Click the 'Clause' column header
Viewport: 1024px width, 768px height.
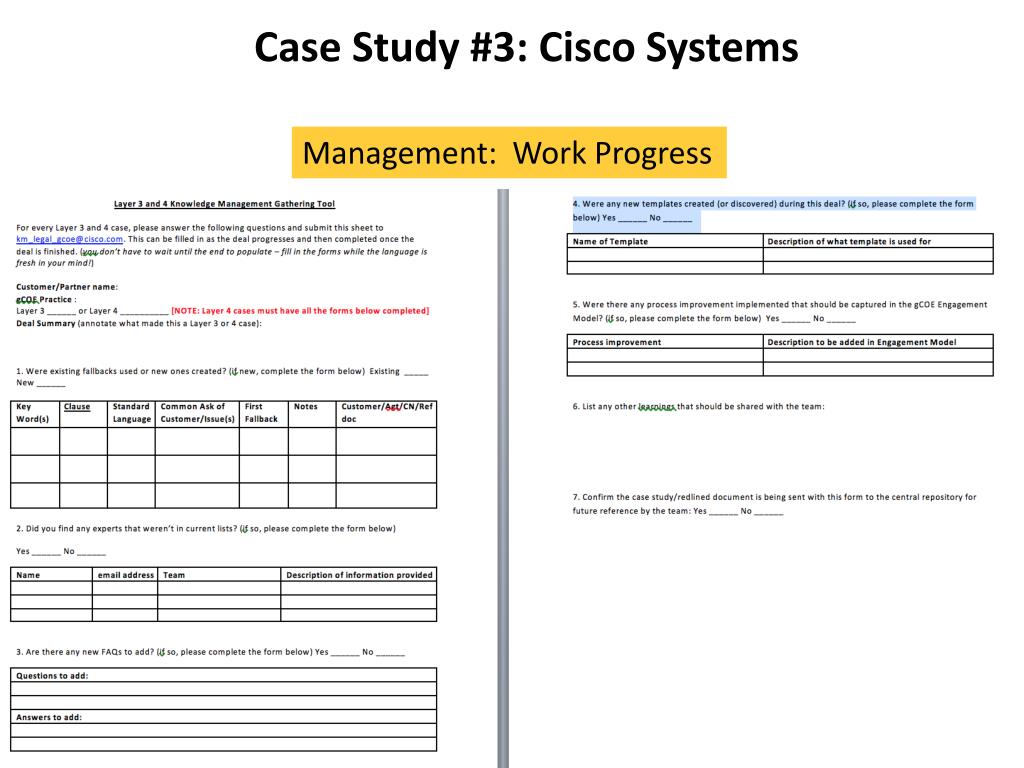tap(83, 413)
